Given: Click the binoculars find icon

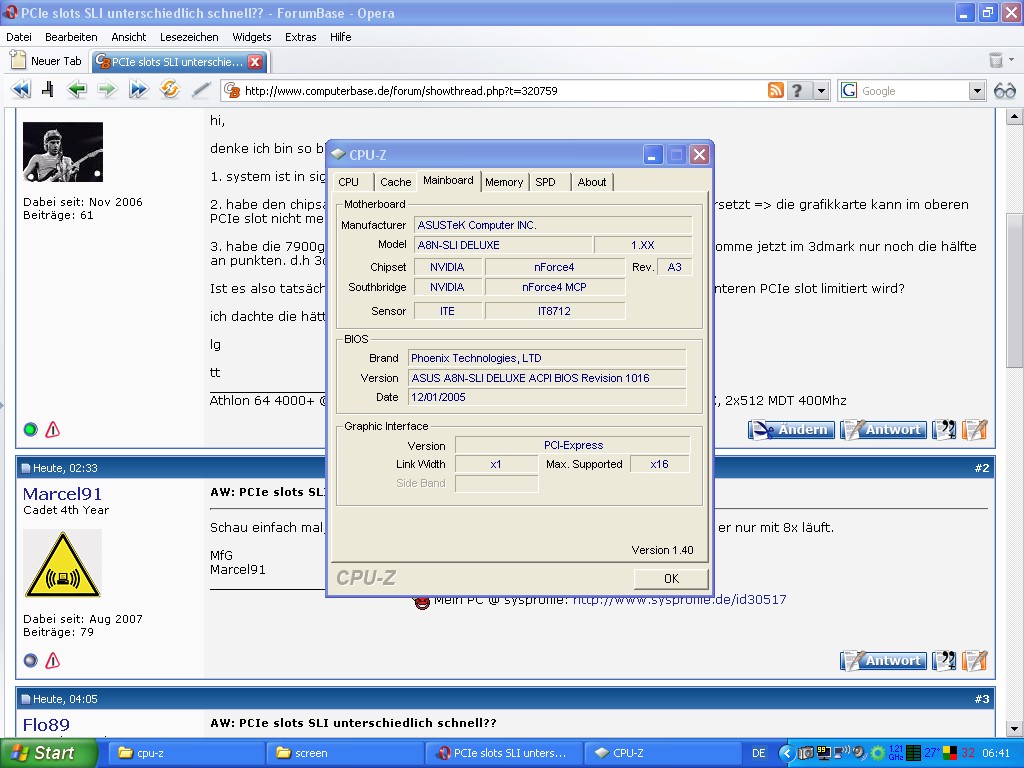Looking at the screenshot, I should [1004, 91].
